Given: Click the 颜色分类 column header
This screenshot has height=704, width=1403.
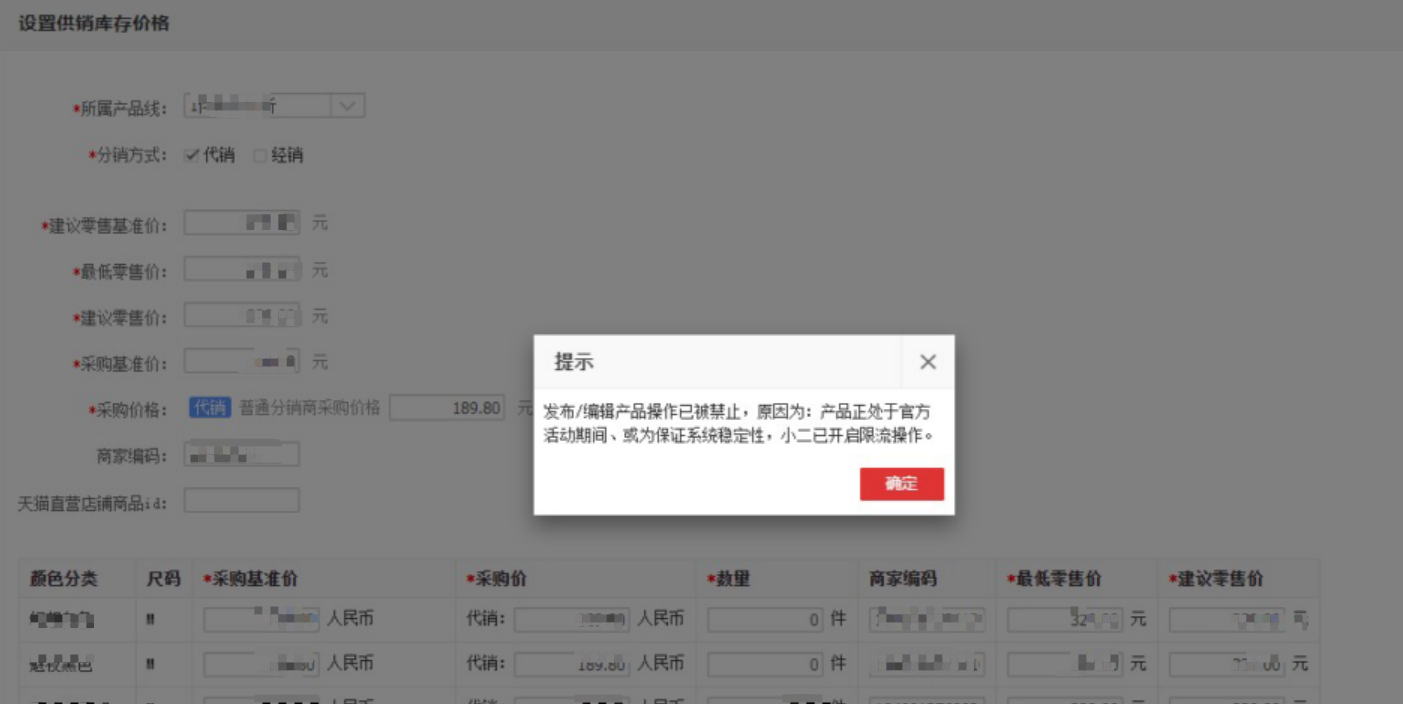Looking at the screenshot, I should tap(64, 579).
